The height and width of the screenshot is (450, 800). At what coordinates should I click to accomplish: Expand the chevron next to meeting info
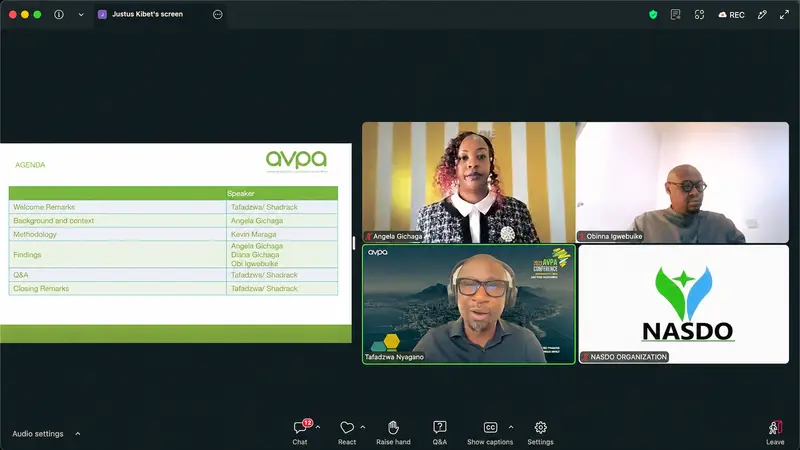[x=81, y=14]
